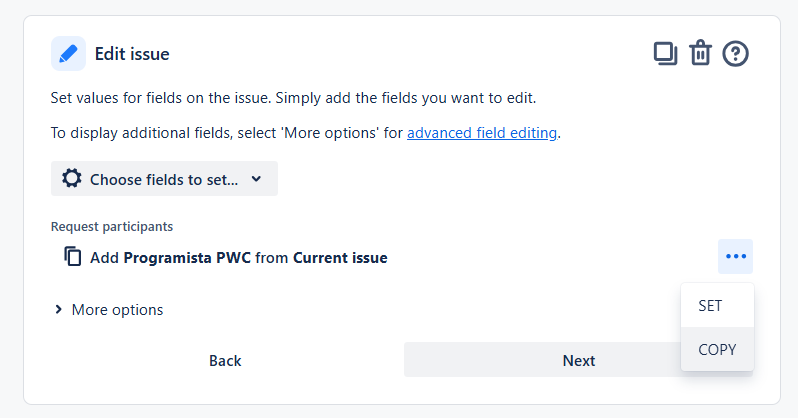Open the Choose fields to set dropdown
This screenshot has height=418, width=798.
click(x=164, y=179)
